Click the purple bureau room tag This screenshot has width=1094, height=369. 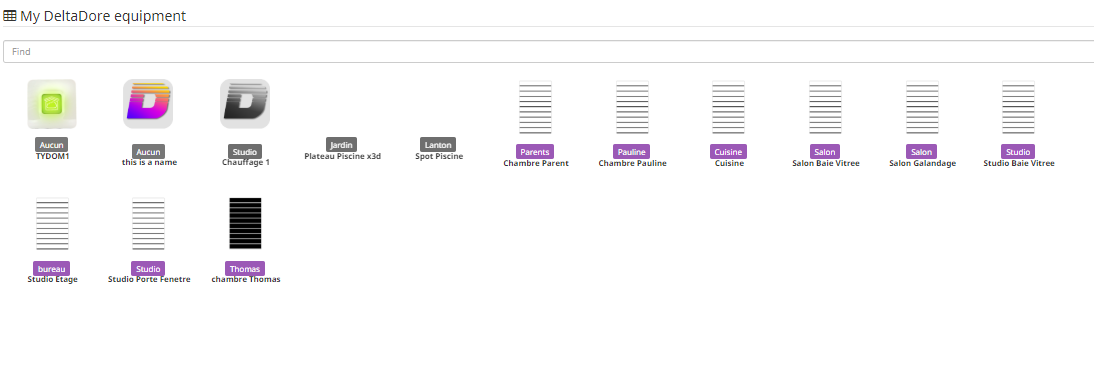[52, 269]
